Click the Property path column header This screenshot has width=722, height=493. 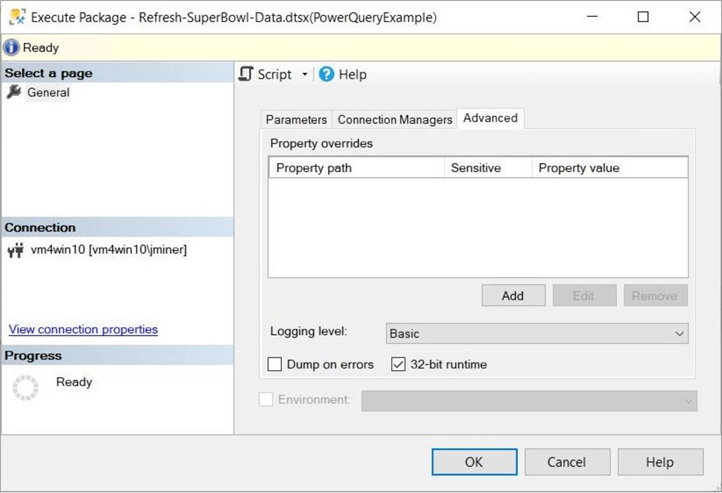tap(356, 168)
